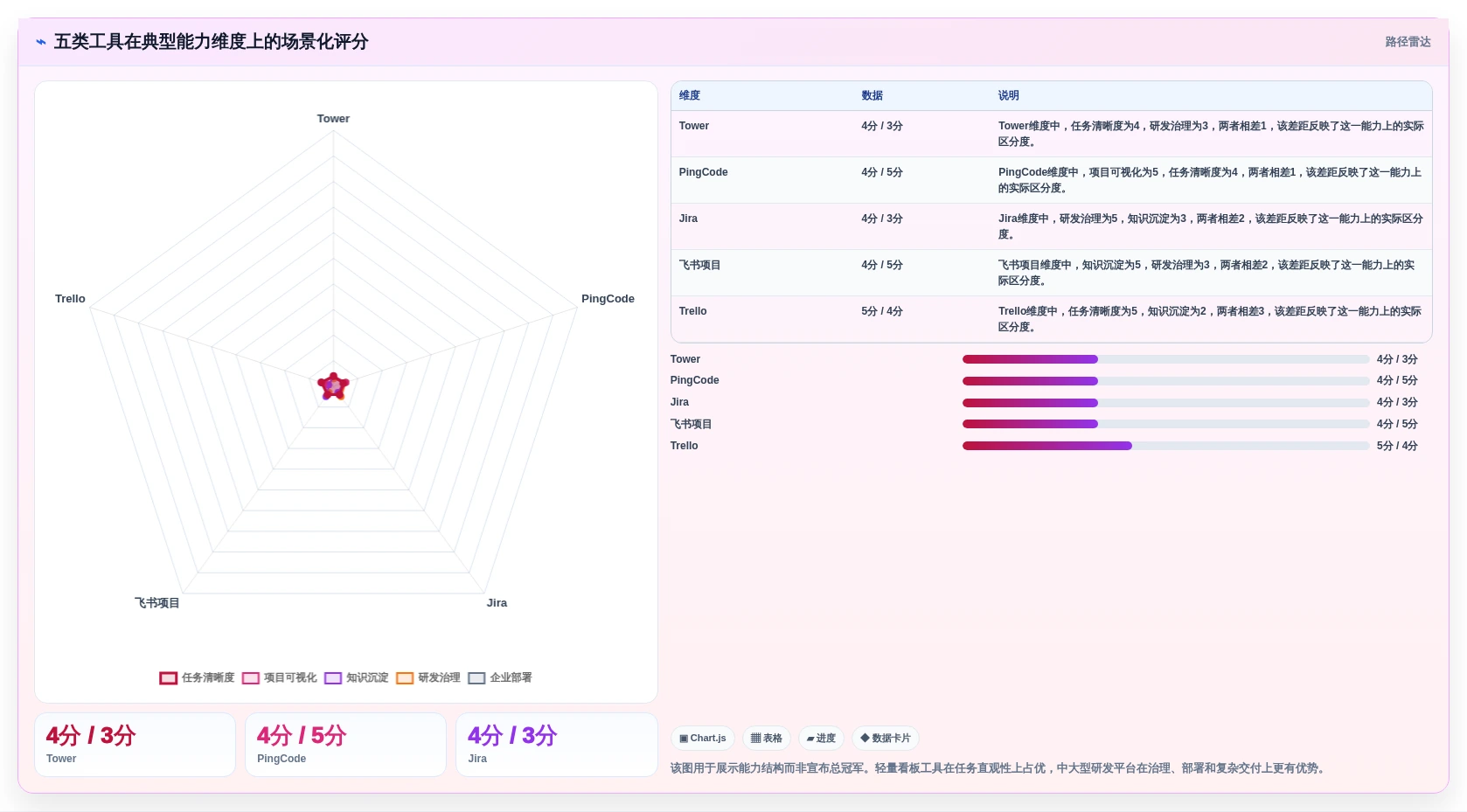This screenshot has width=1467, height=812.
Task: Select the Trello table row name
Action: pyautogui.click(x=692, y=311)
